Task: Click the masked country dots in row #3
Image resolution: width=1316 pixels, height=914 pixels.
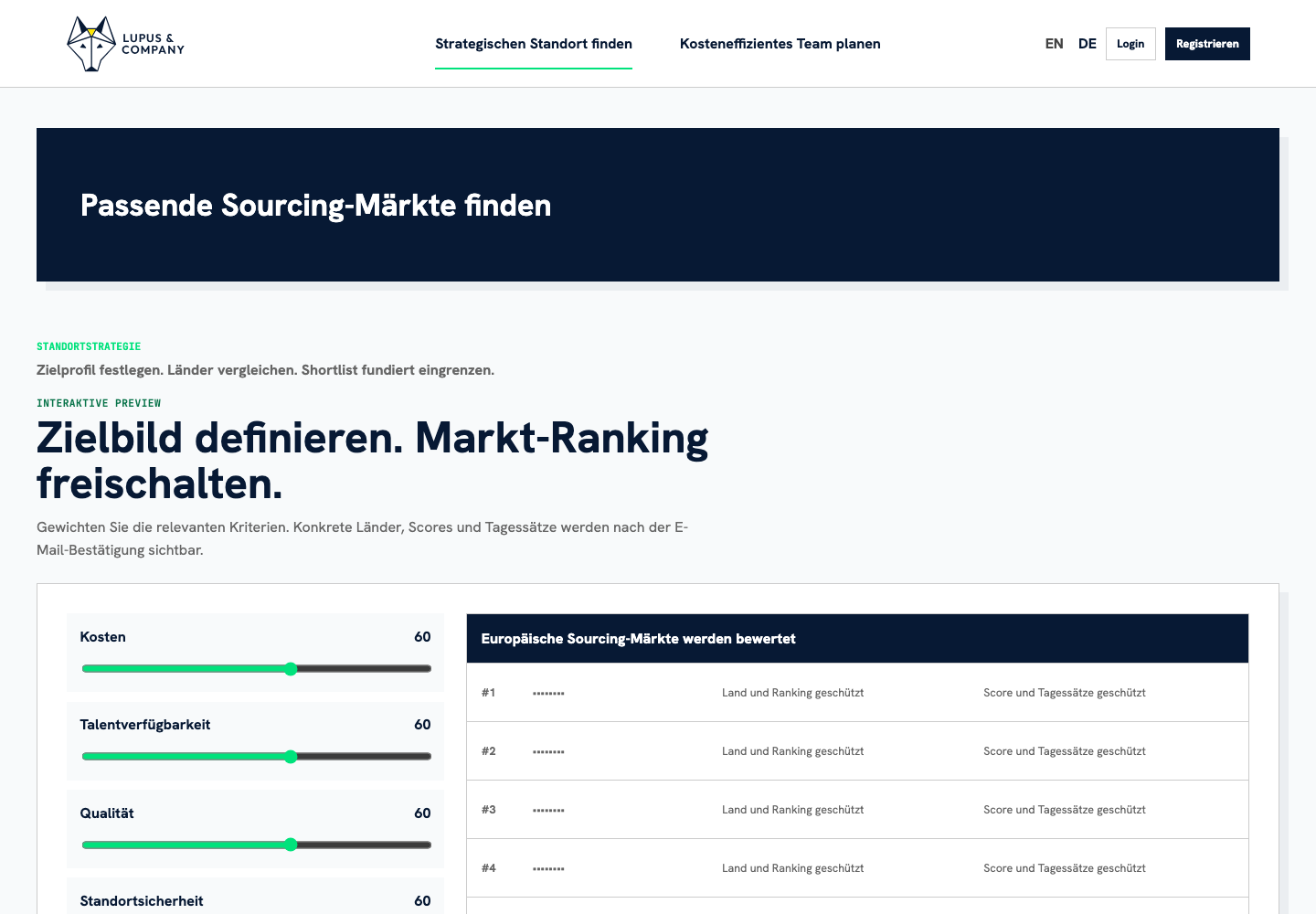Action: tap(548, 811)
